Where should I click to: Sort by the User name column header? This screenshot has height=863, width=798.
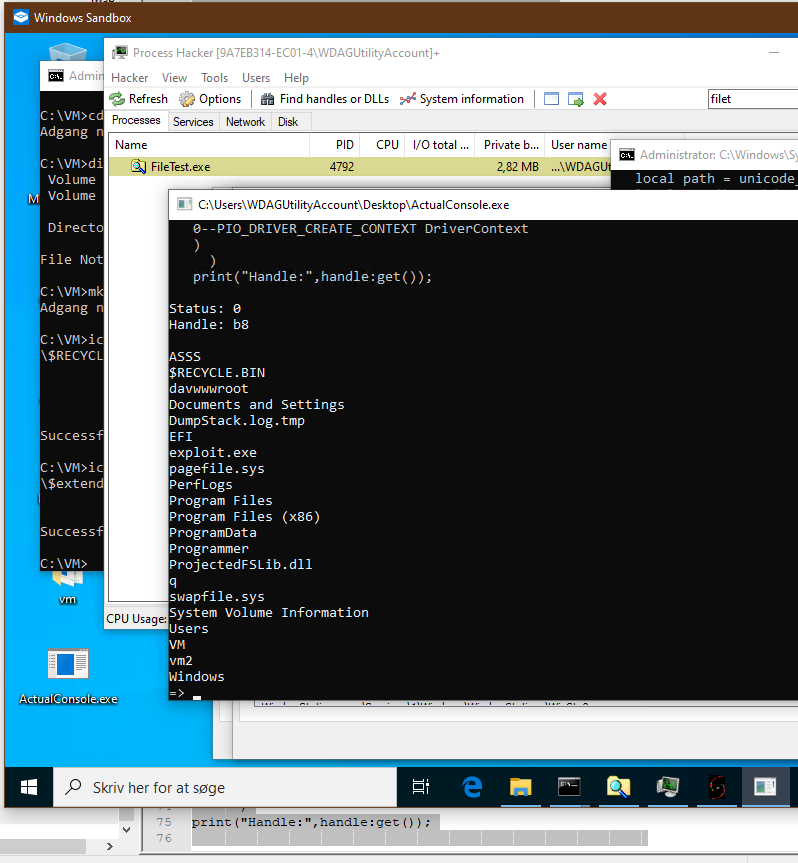click(578, 145)
